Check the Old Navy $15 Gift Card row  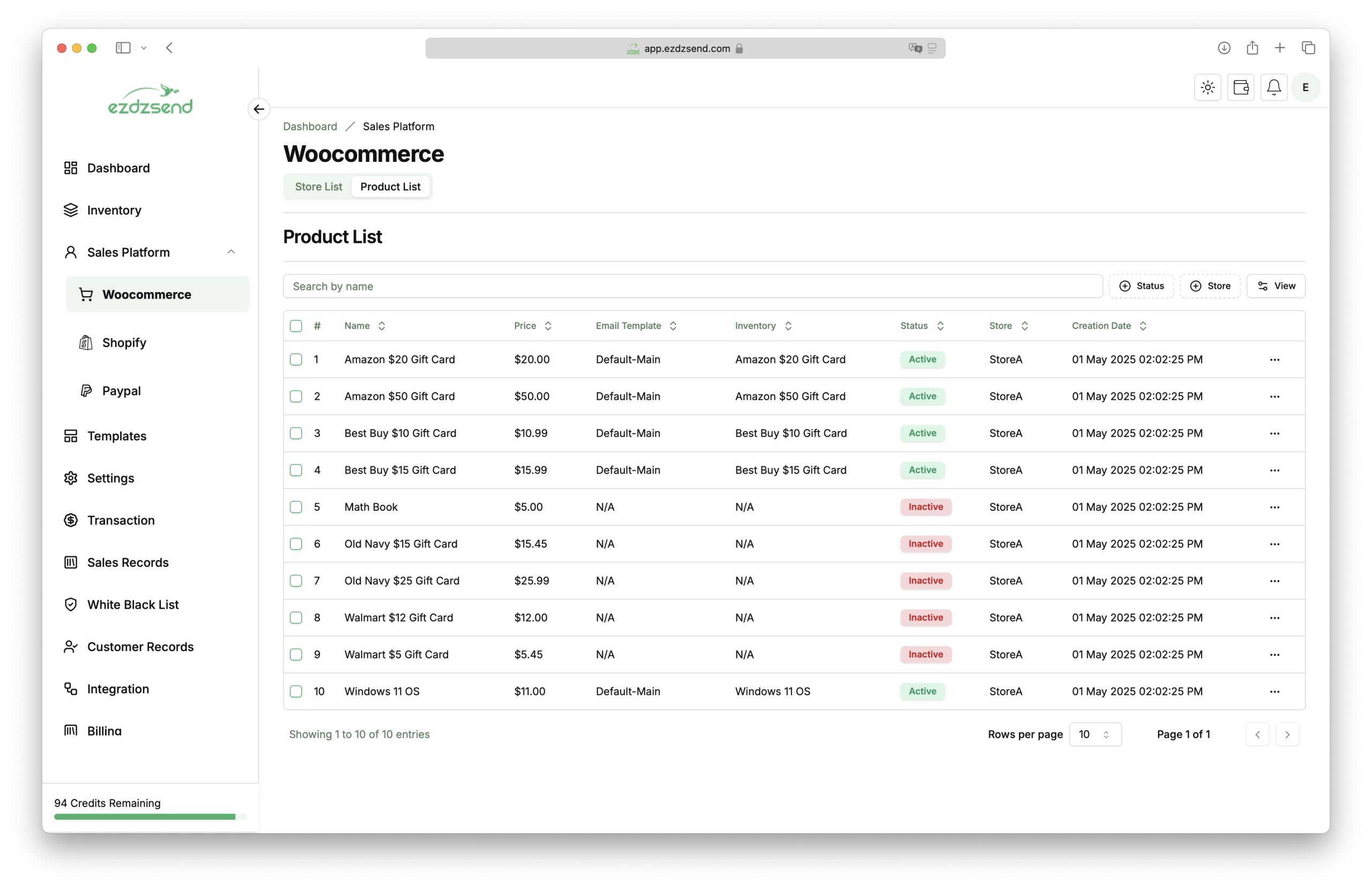point(296,544)
